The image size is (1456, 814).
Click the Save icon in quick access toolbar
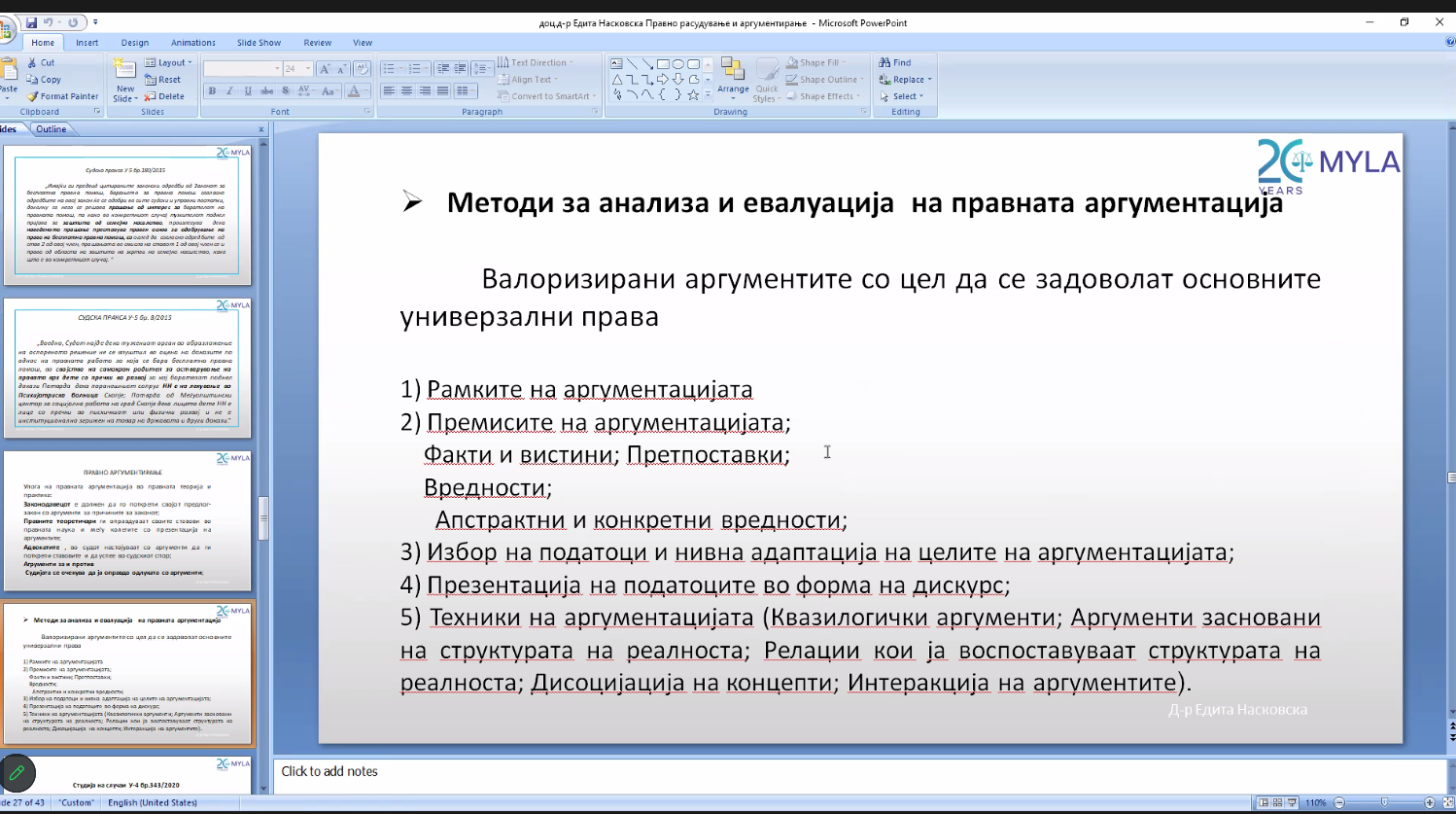tap(31, 22)
